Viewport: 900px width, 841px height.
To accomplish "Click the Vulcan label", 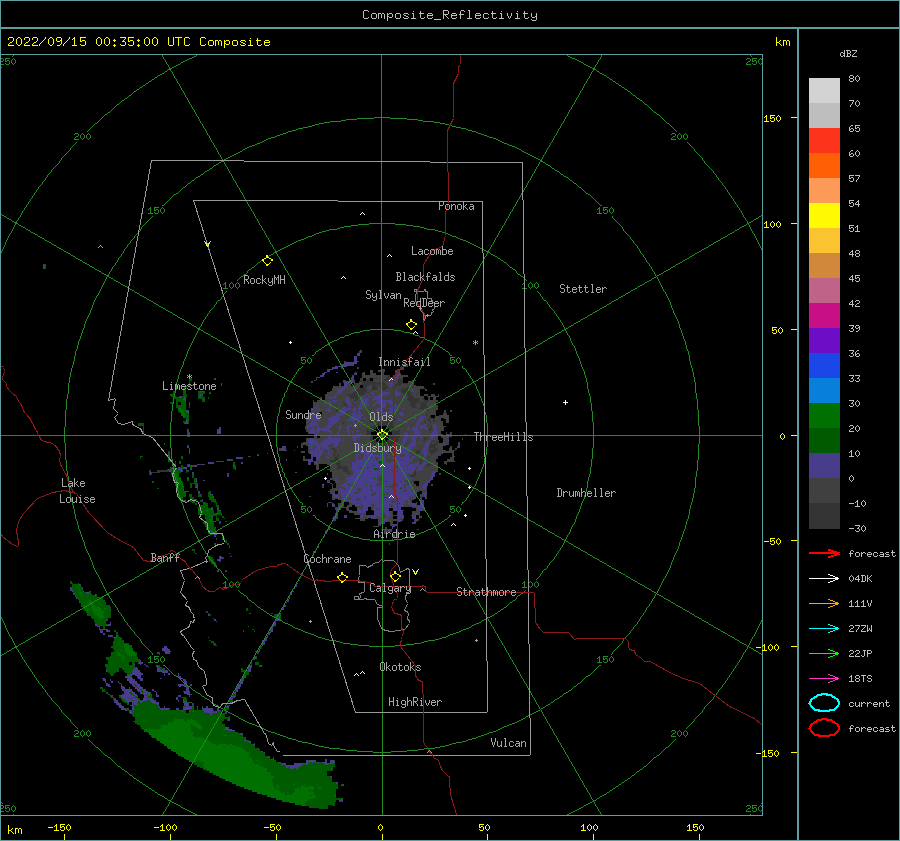I will [x=509, y=743].
